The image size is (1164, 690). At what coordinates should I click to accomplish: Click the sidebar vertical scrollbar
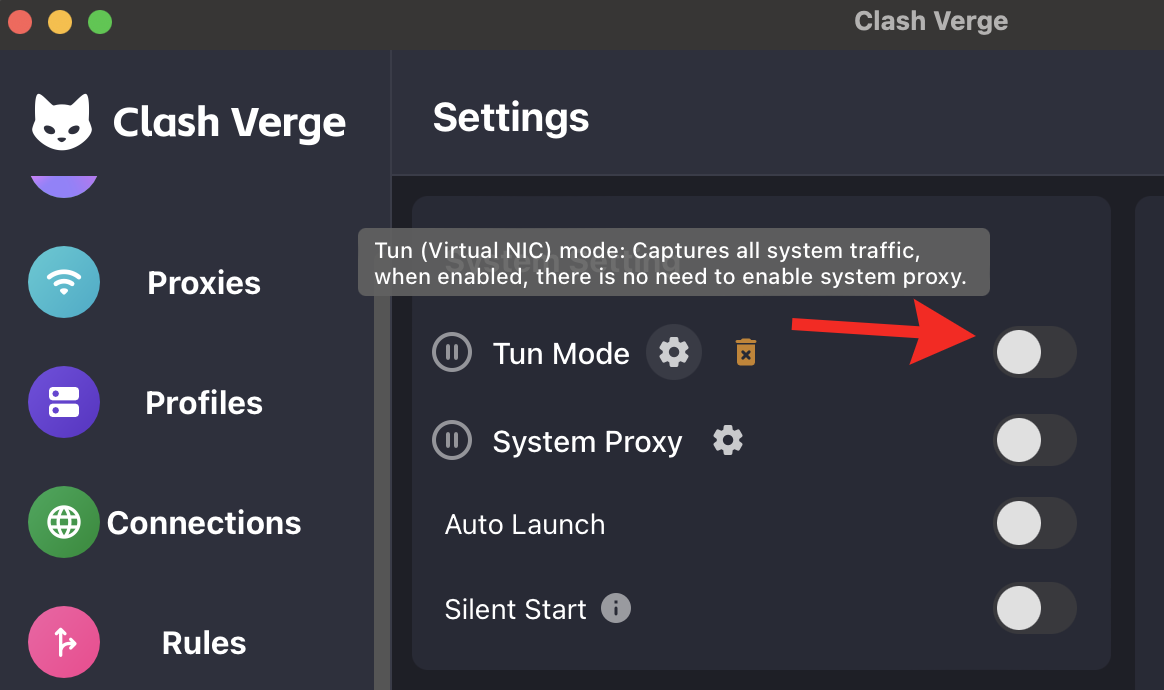(x=382, y=490)
